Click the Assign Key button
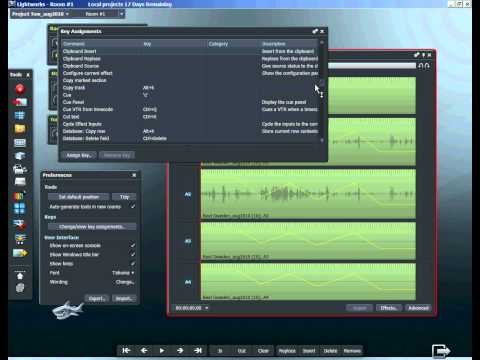 79,155
